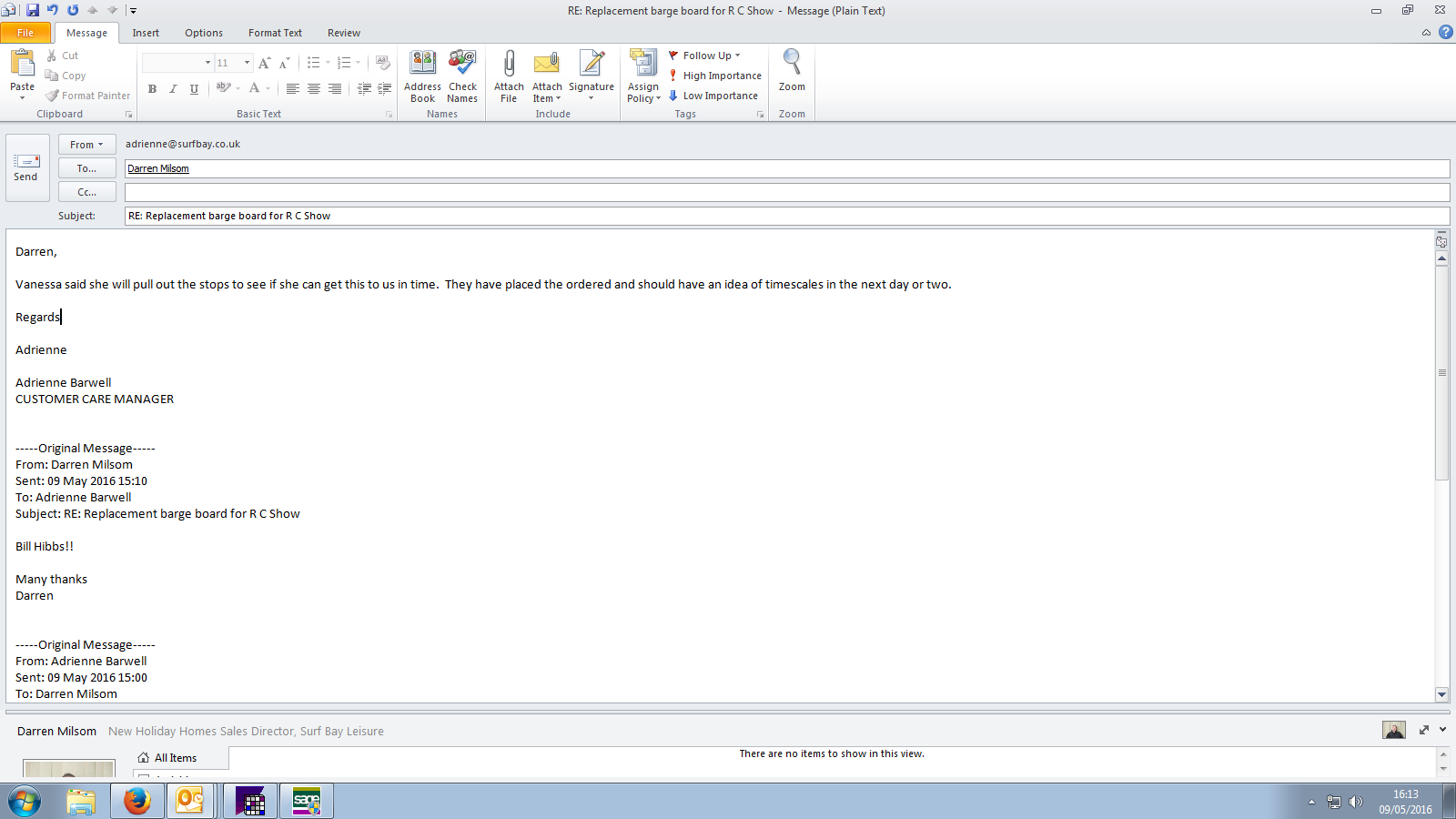Open the File tab
The height and width of the screenshot is (819, 1456).
click(25, 33)
